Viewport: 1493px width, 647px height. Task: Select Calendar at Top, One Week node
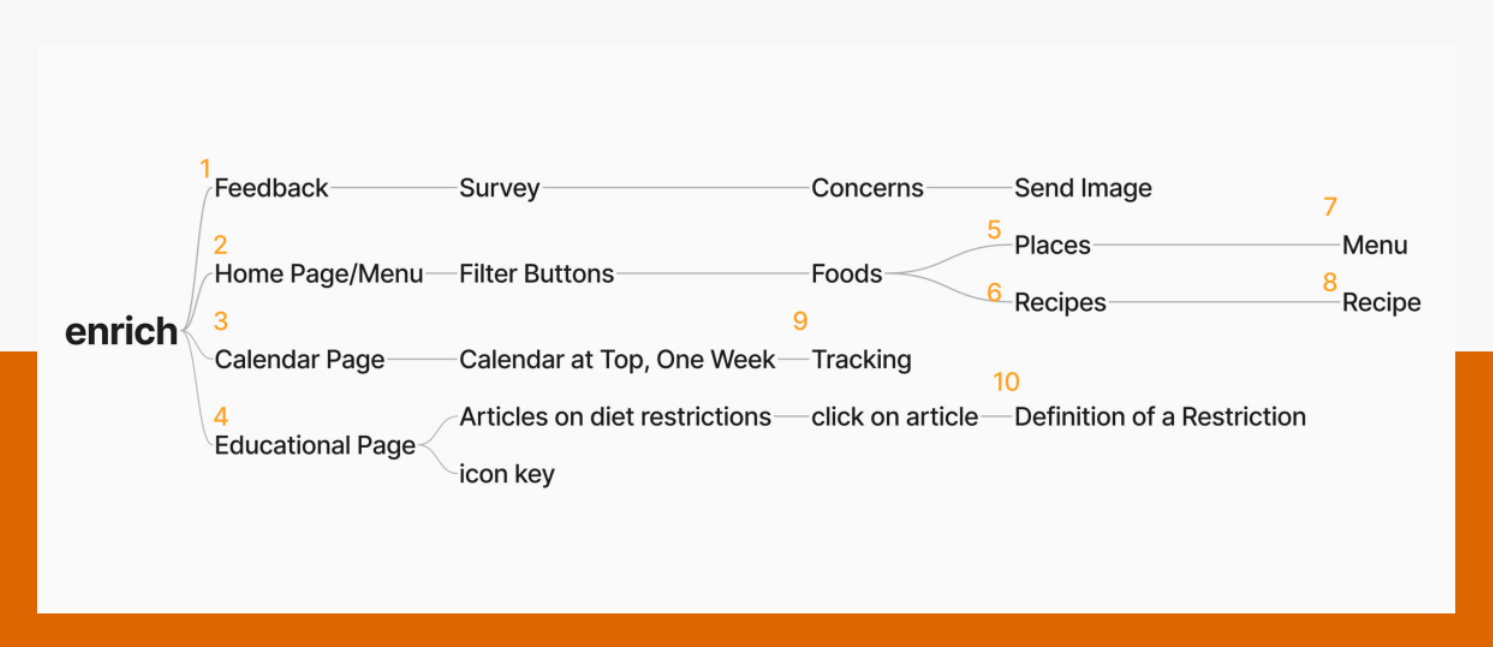point(617,360)
